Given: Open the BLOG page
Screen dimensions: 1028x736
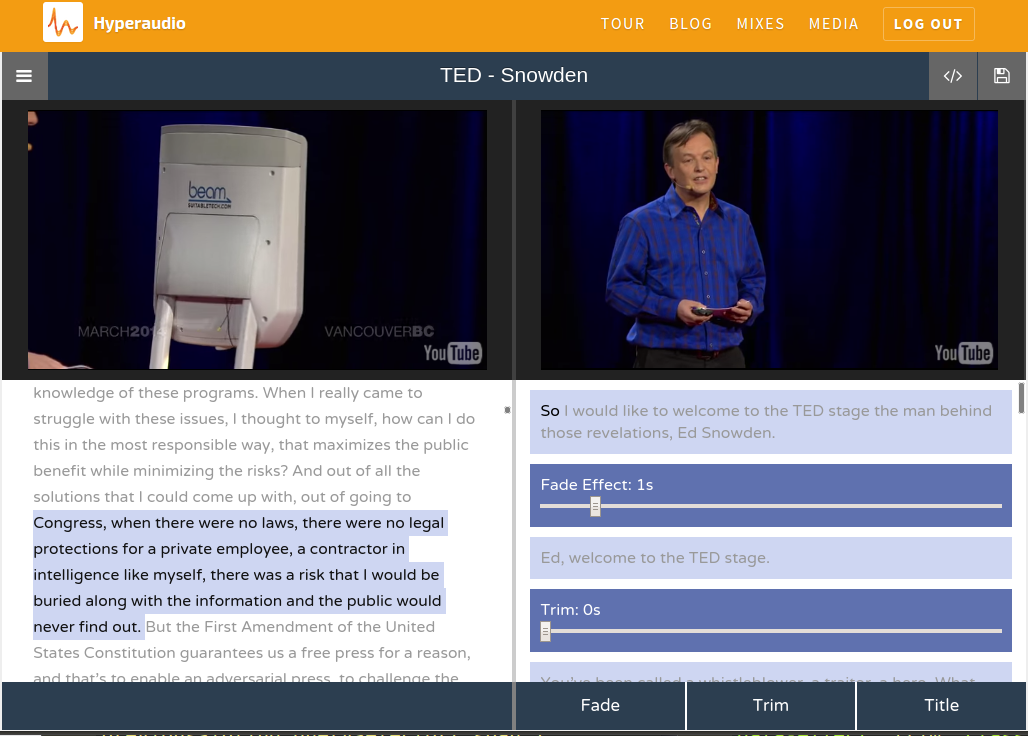Looking at the screenshot, I should click(690, 24).
